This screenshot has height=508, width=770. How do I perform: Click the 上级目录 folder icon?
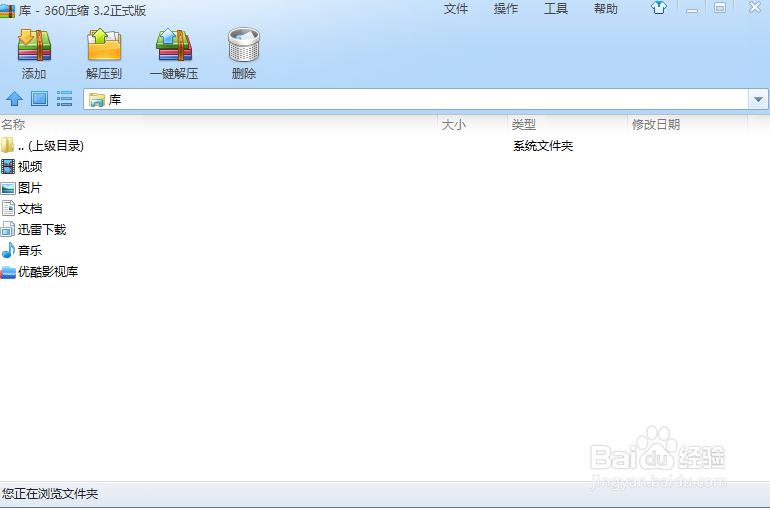point(7,145)
